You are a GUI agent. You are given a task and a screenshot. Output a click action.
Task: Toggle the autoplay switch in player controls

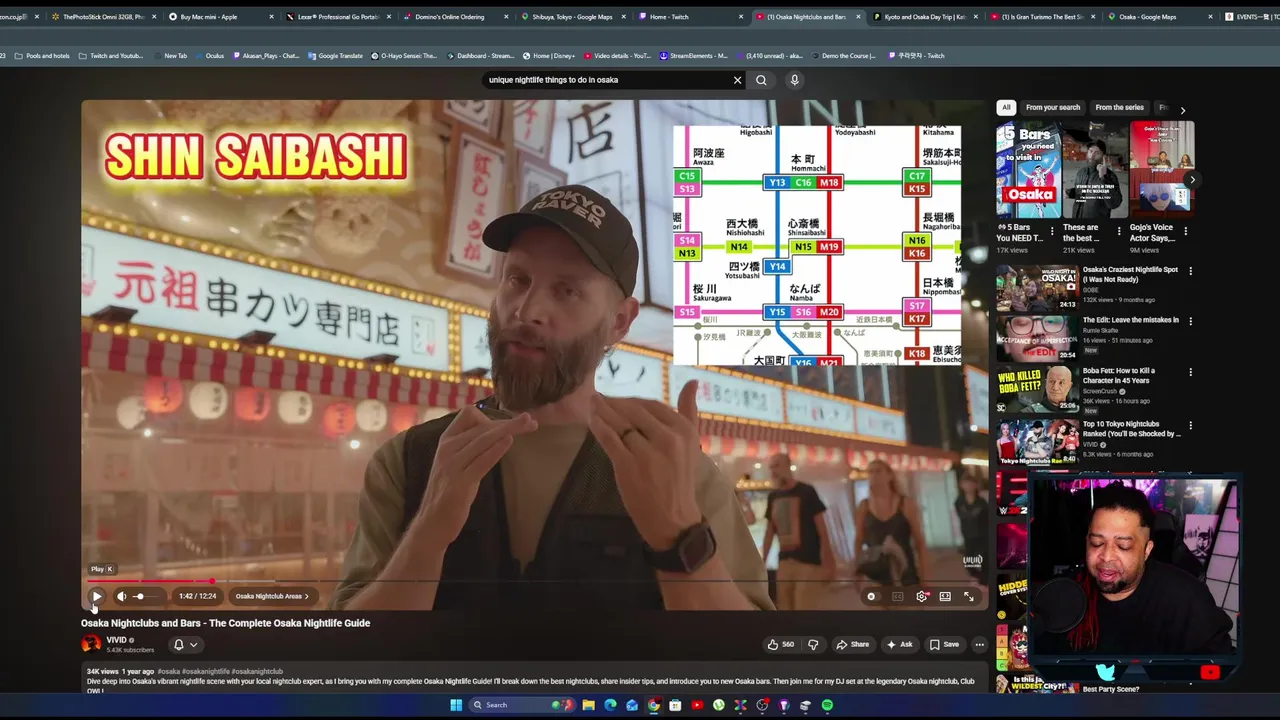(871, 596)
